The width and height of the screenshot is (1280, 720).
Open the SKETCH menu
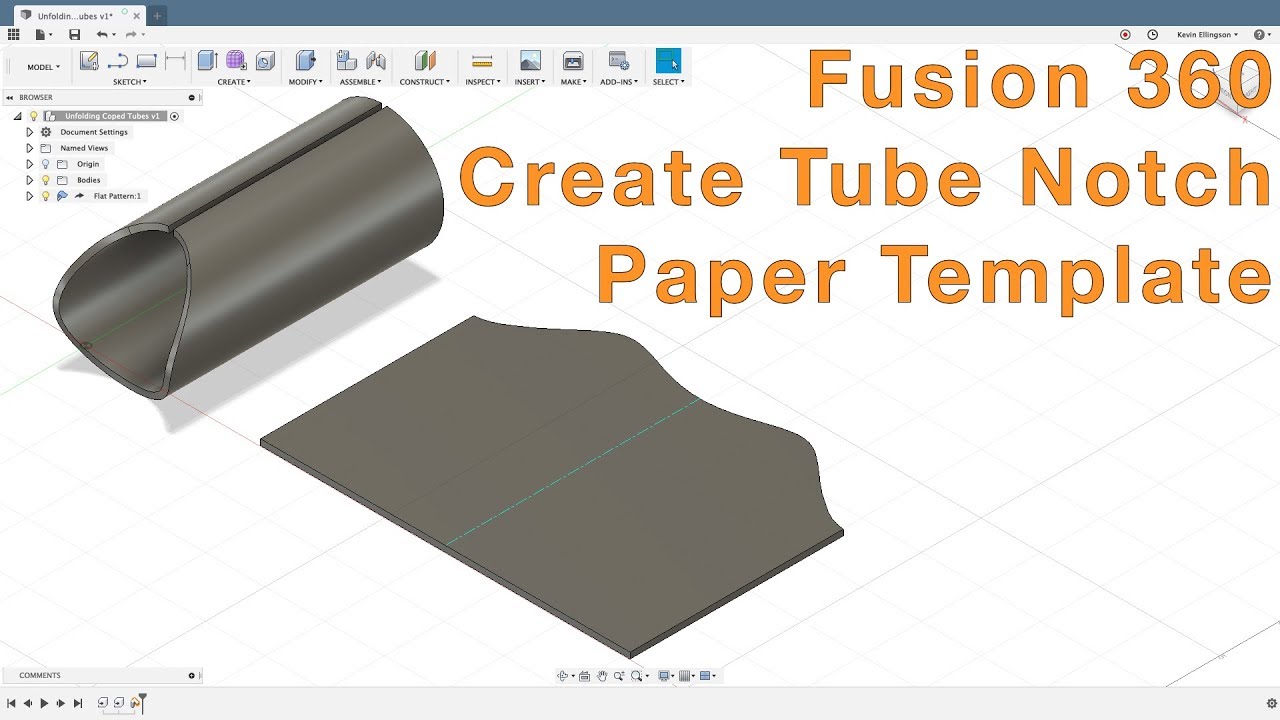[x=129, y=82]
